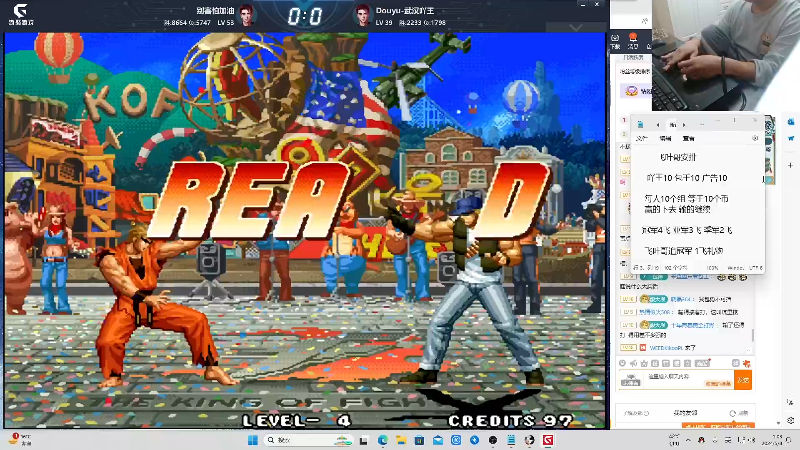Image resolution: width=800 pixels, height=450 pixels.
Task: Open the gear settings icon at bottom right
Action: [790, 421]
